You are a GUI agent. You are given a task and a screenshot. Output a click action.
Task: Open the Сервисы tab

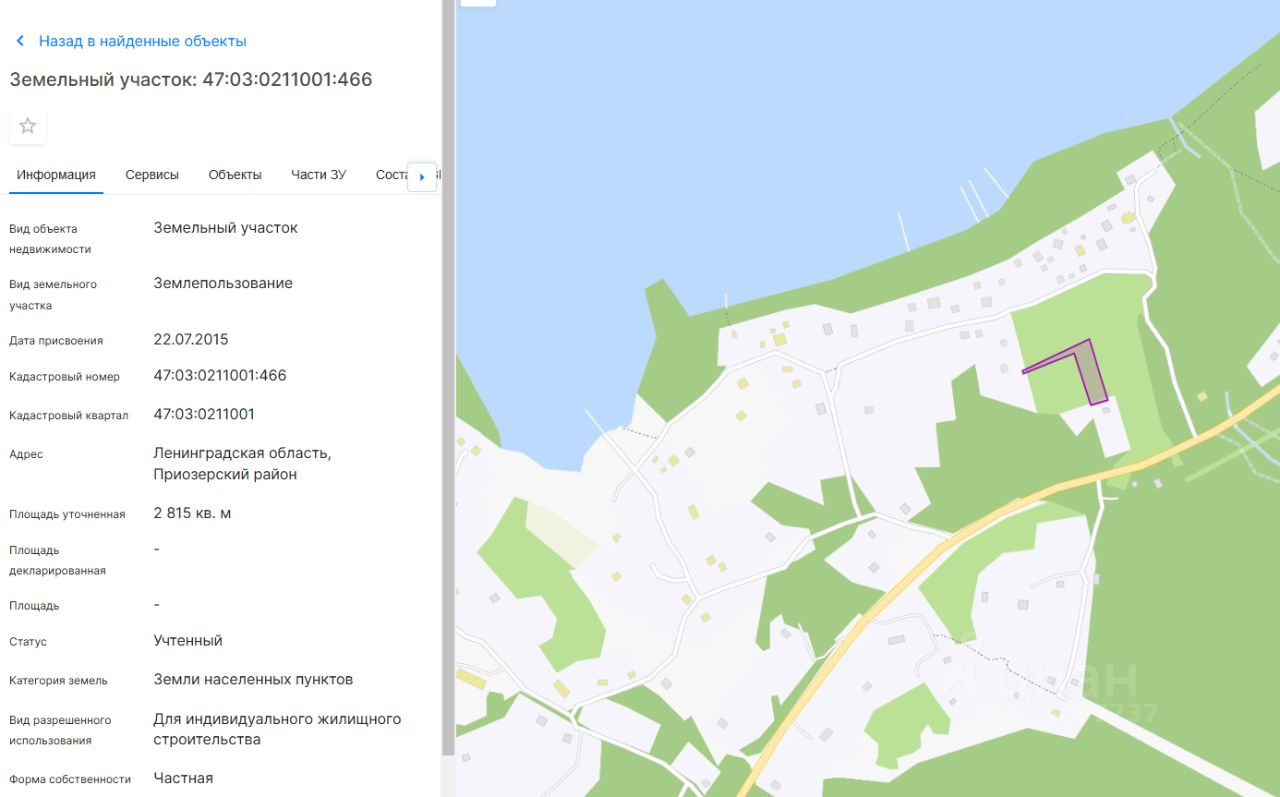click(152, 175)
